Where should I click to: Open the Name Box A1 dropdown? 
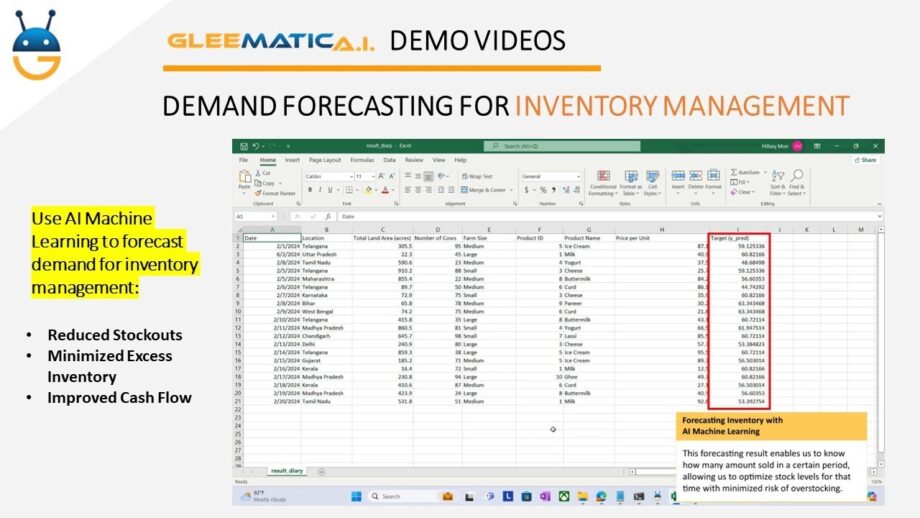273,216
